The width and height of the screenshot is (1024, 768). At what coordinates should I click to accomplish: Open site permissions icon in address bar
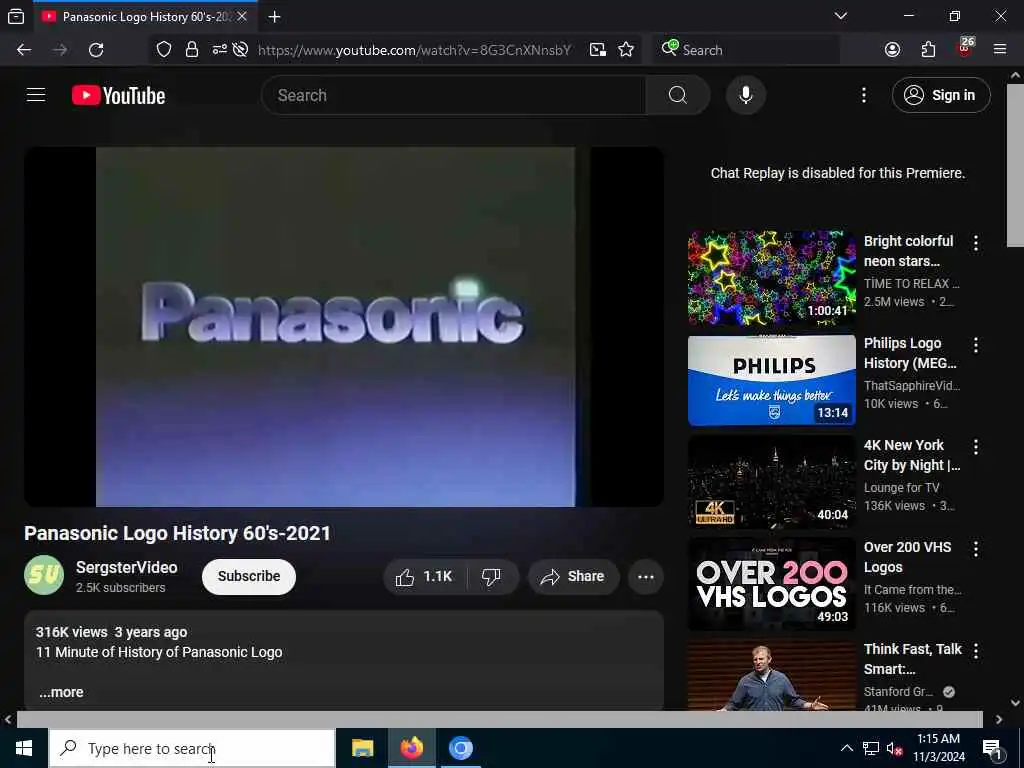click(219, 50)
